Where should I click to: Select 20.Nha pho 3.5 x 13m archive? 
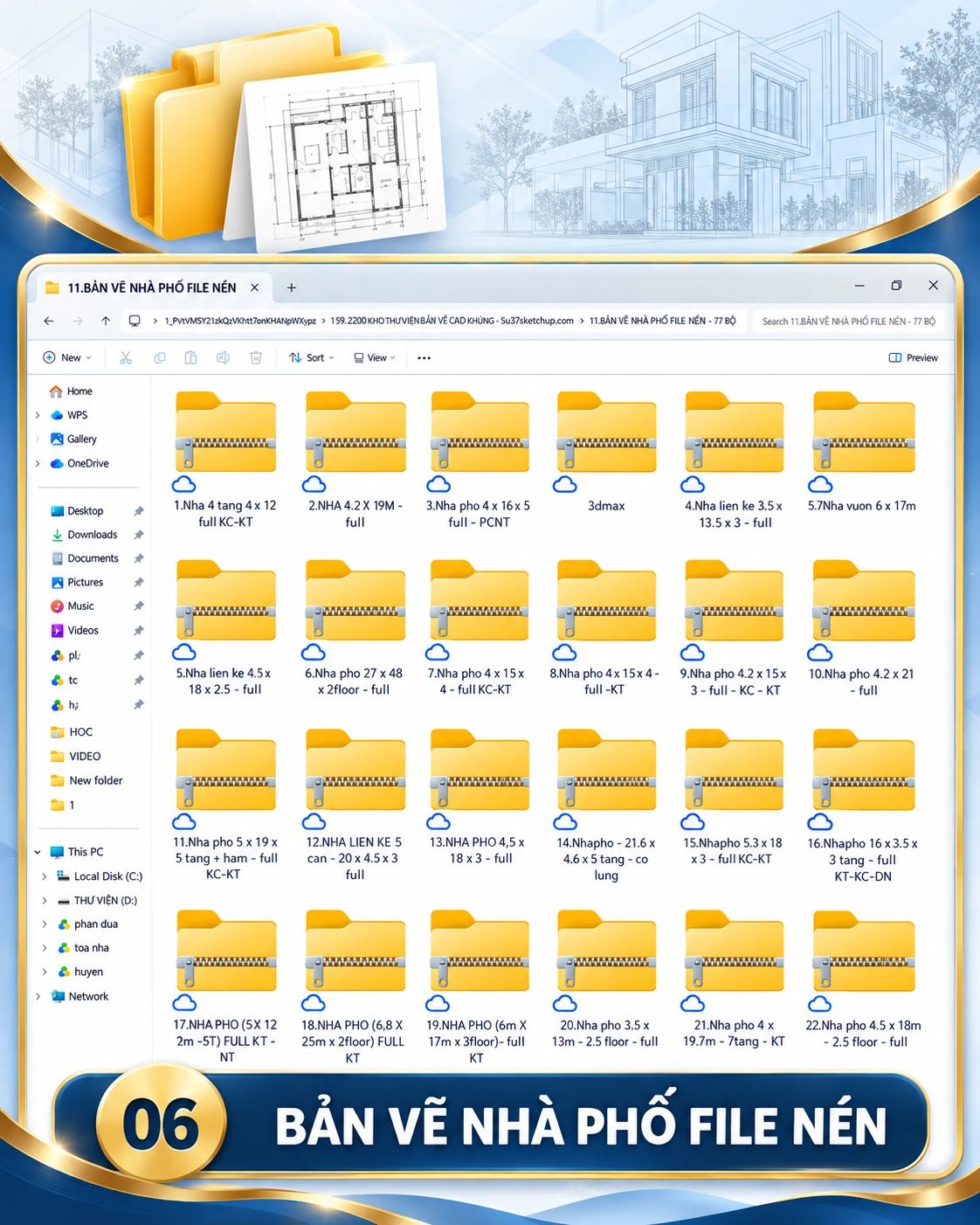[x=604, y=979]
